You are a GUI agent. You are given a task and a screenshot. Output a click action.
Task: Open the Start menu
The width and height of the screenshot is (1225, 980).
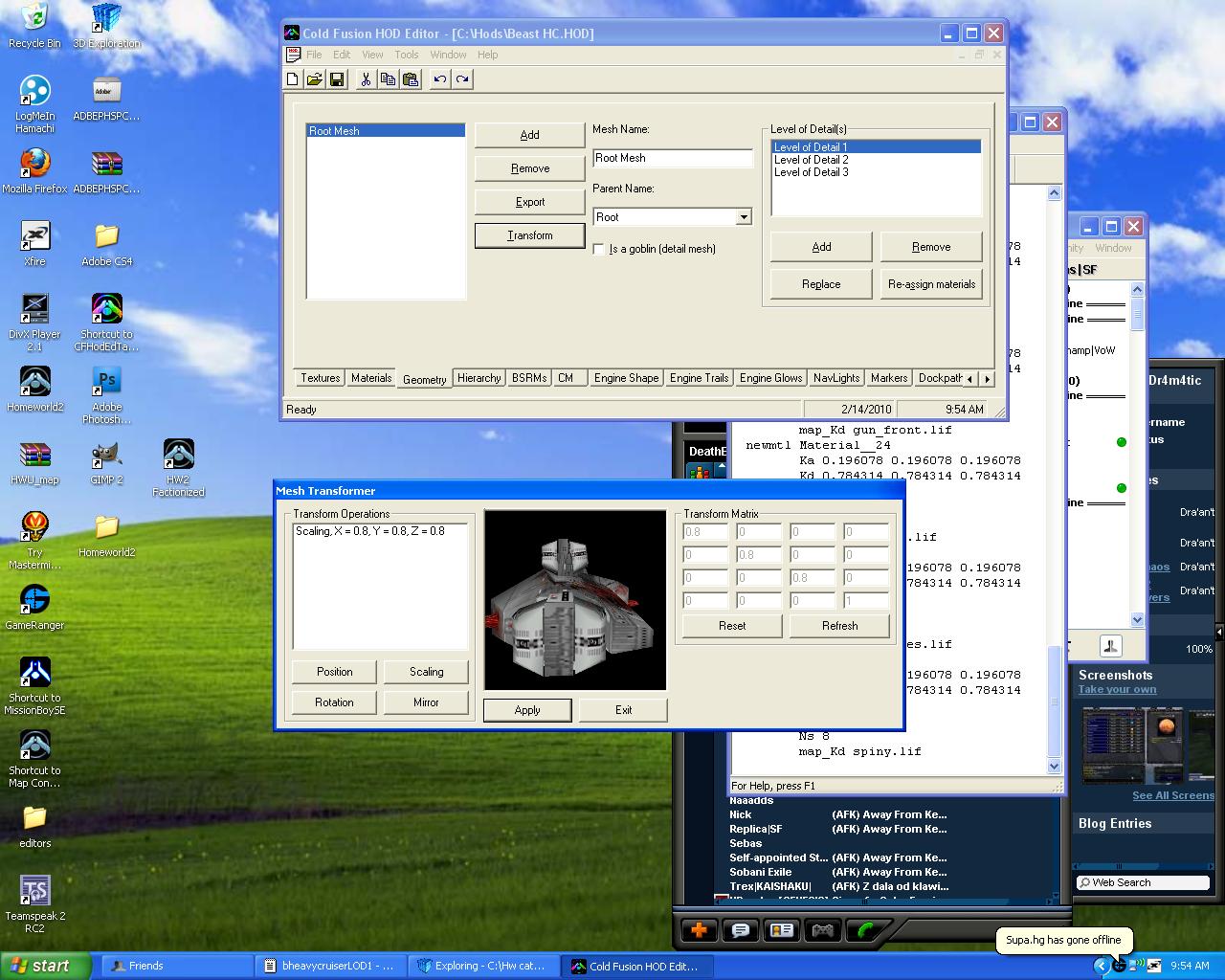pos(46,966)
